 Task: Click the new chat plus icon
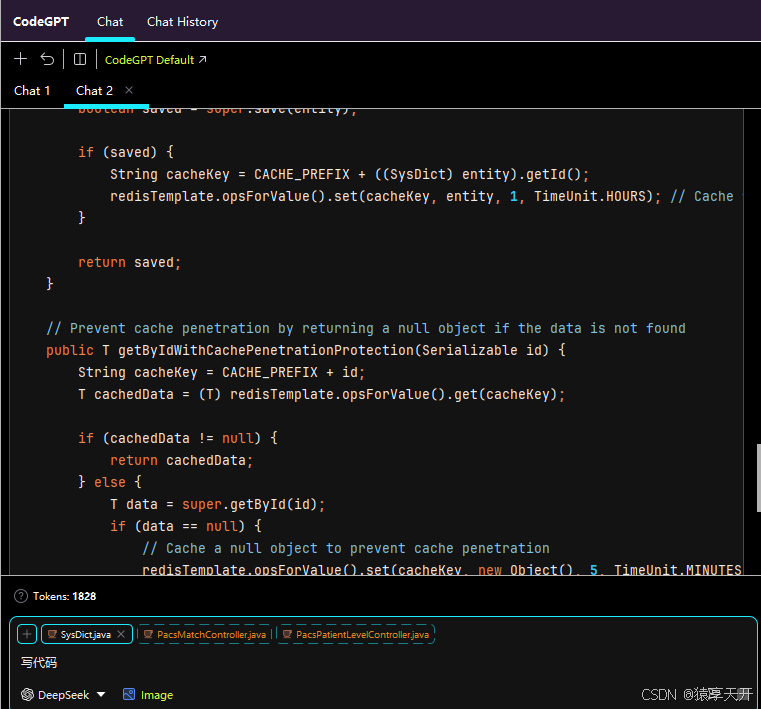tap(20, 59)
